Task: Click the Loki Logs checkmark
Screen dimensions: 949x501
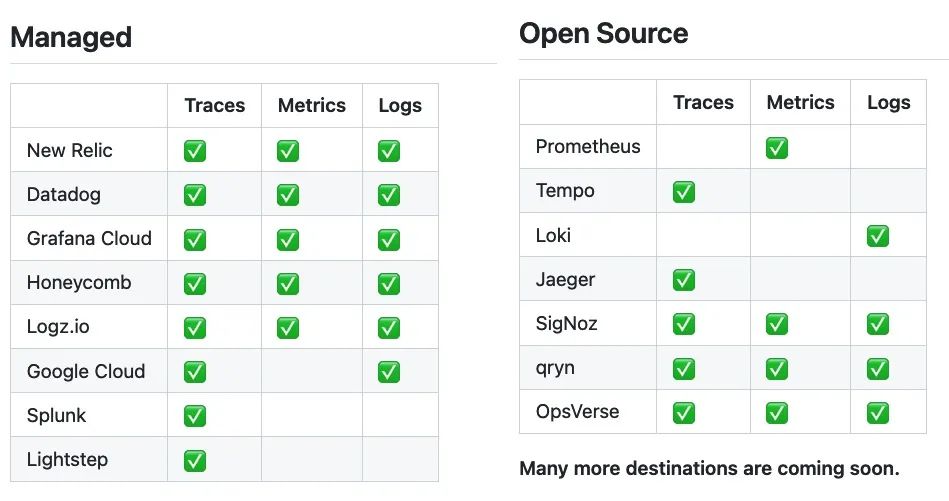Action: coord(878,236)
